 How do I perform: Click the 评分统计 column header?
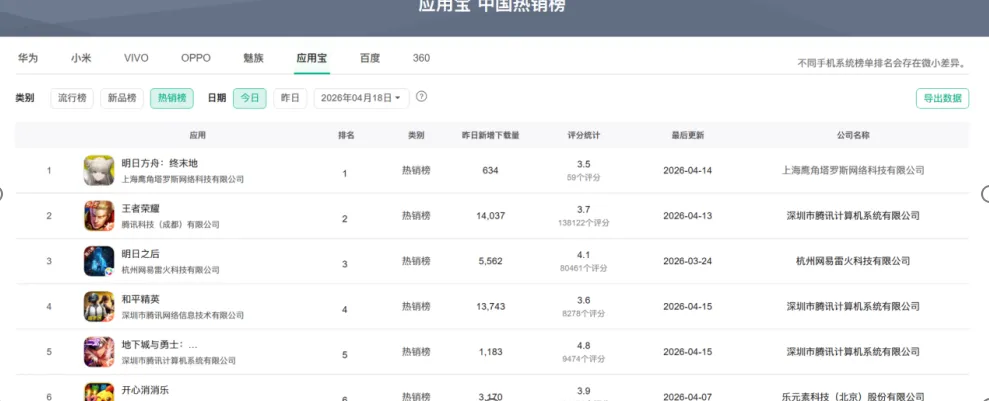583,136
